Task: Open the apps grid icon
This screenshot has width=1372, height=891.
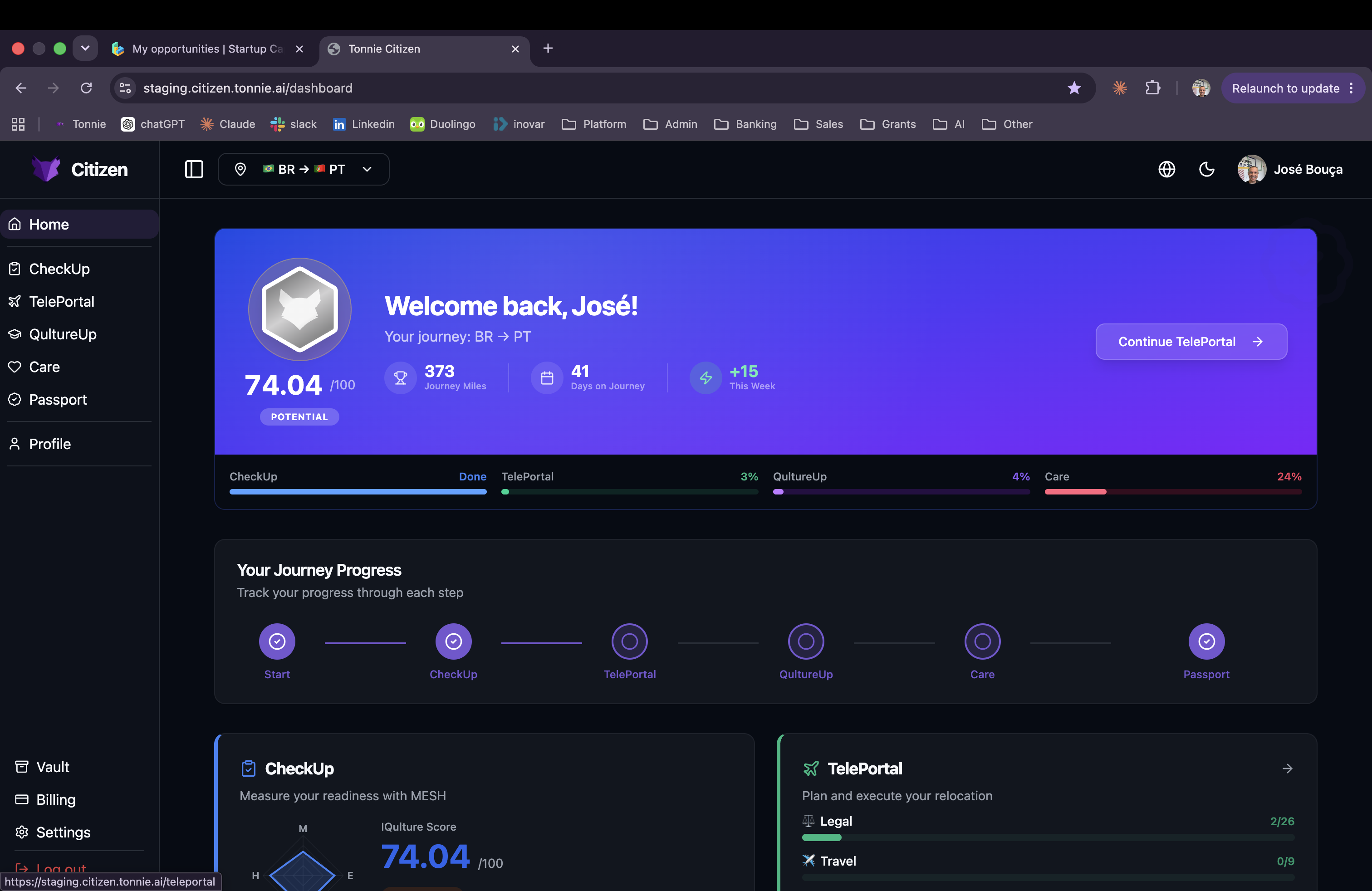Action: pyautogui.click(x=19, y=124)
